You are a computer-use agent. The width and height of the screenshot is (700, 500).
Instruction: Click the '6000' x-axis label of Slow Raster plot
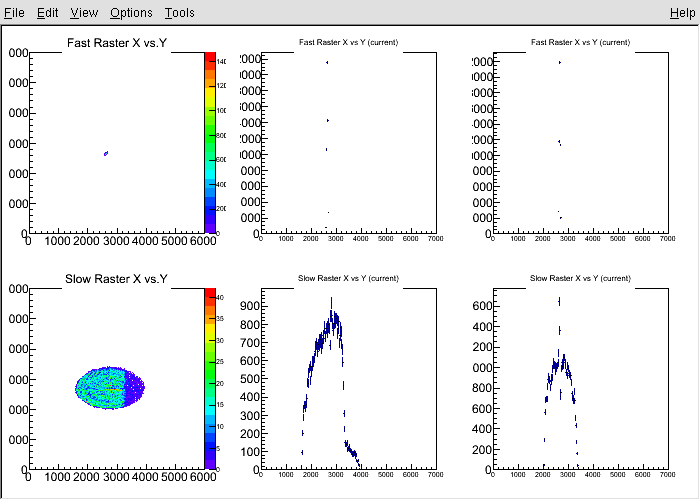pyautogui.click(x=203, y=477)
